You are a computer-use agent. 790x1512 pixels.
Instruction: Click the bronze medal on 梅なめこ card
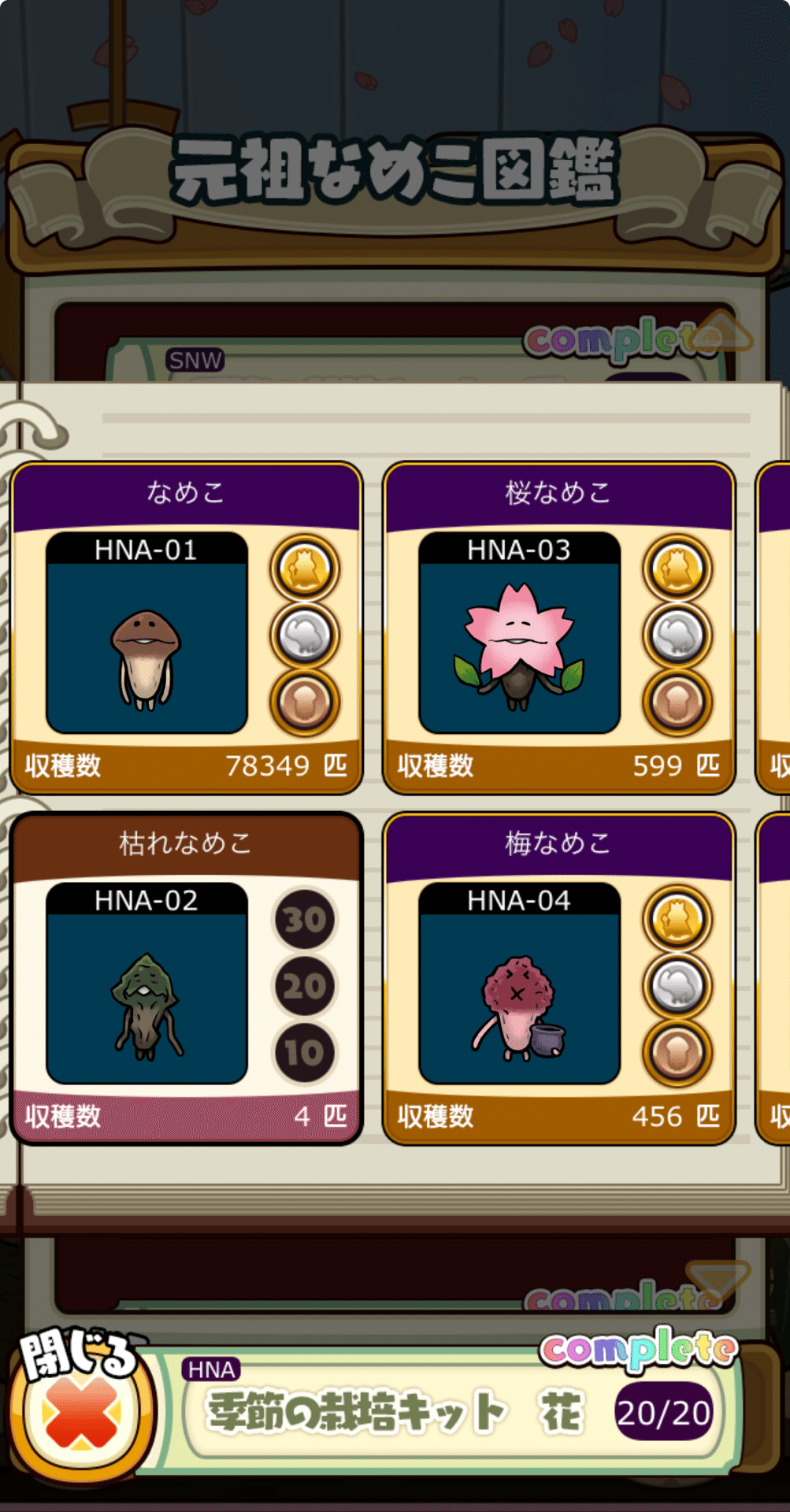[677, 1053]
